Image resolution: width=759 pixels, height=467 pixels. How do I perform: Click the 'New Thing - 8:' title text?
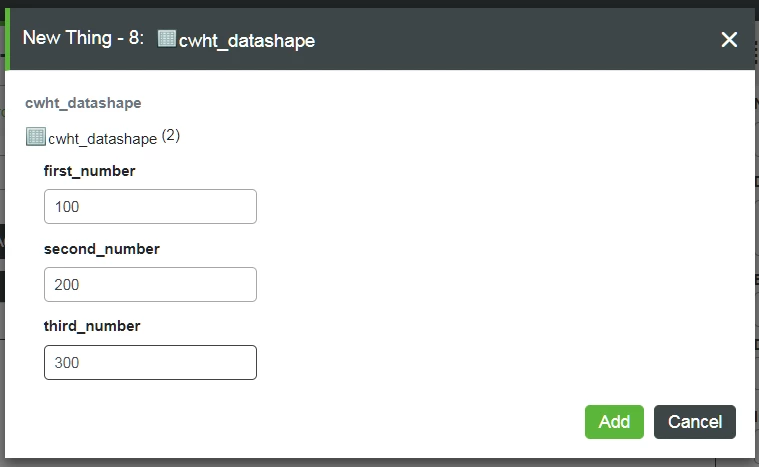click(x=83, y=38)
